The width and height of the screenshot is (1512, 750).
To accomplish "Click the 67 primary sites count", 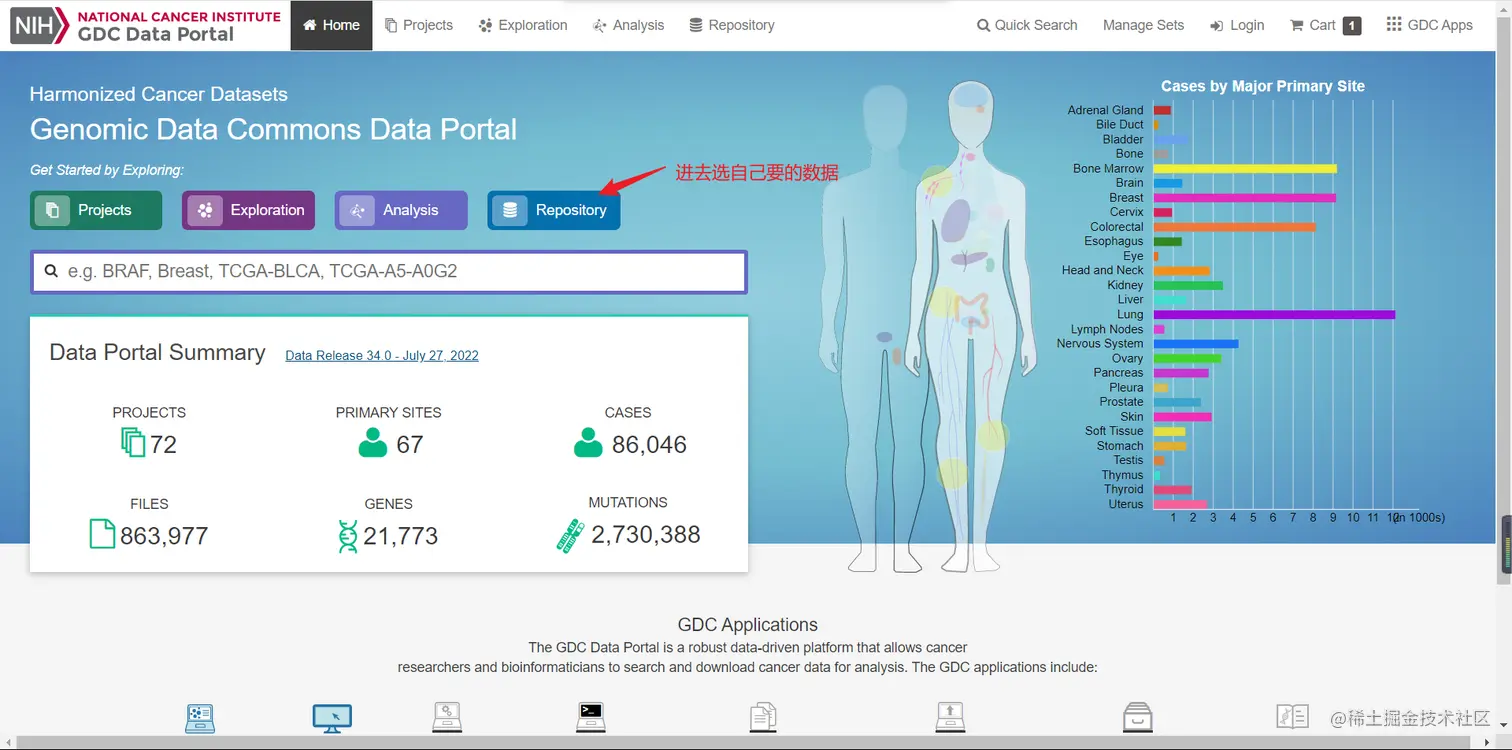I will (410, 445).
